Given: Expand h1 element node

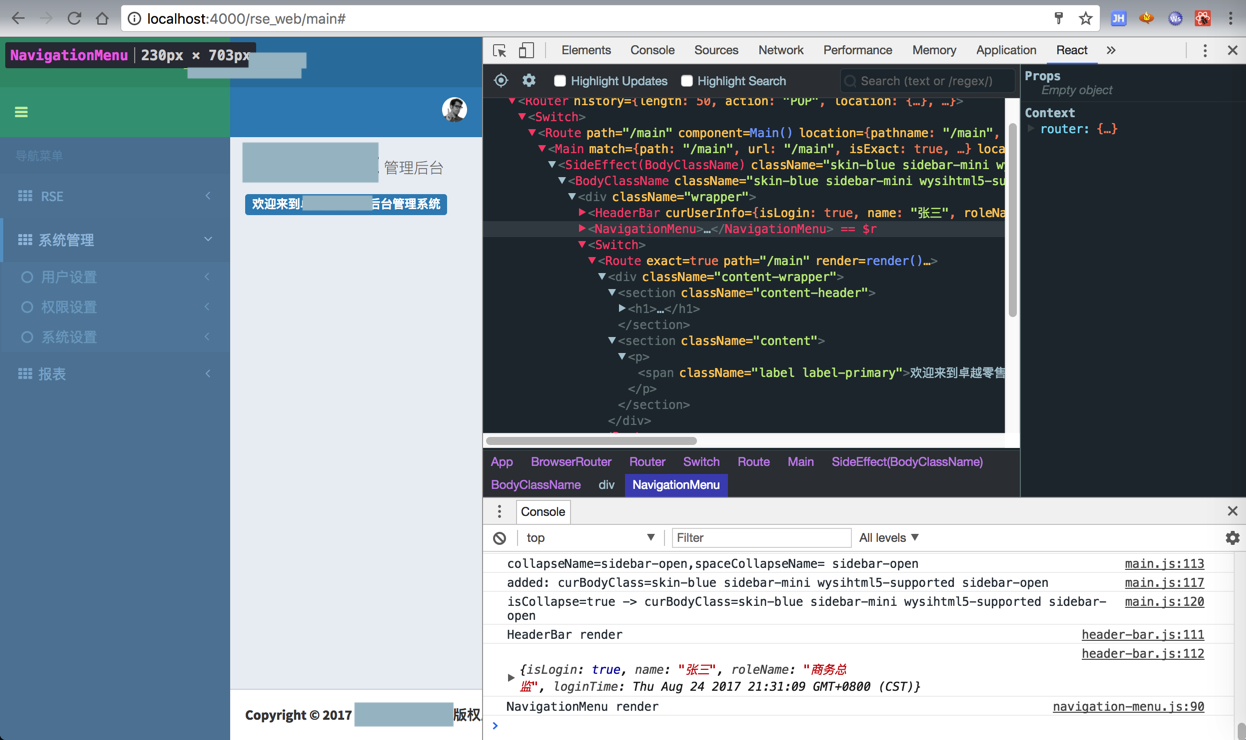Looking at the screenshot, I should click(x=622, y=309).
